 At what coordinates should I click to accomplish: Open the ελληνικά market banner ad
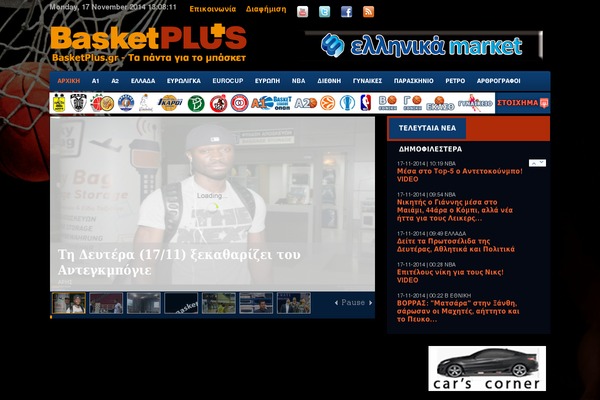(423, 46)
